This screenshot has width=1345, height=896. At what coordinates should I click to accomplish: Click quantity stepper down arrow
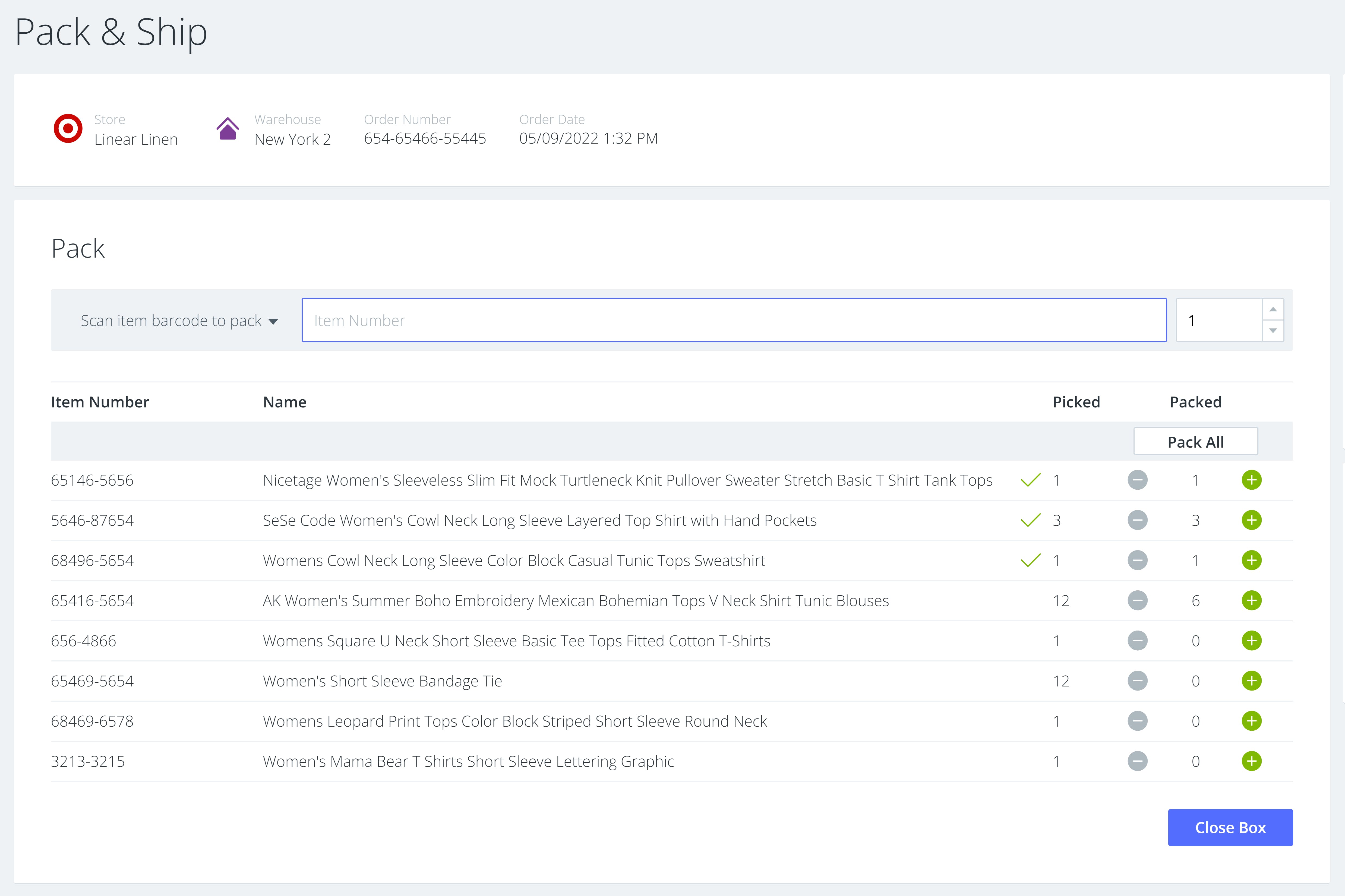pos(1273,331)
